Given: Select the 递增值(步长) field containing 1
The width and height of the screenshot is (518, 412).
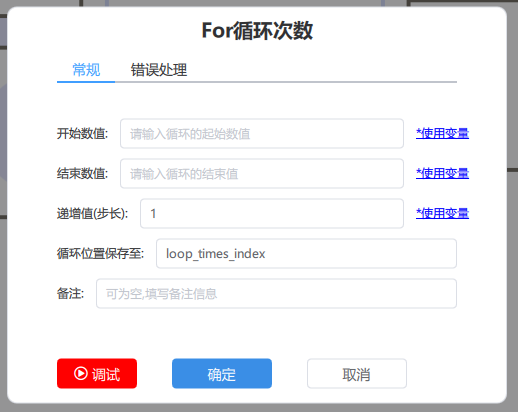Looking at the screenshot, I should pos(272,213).
